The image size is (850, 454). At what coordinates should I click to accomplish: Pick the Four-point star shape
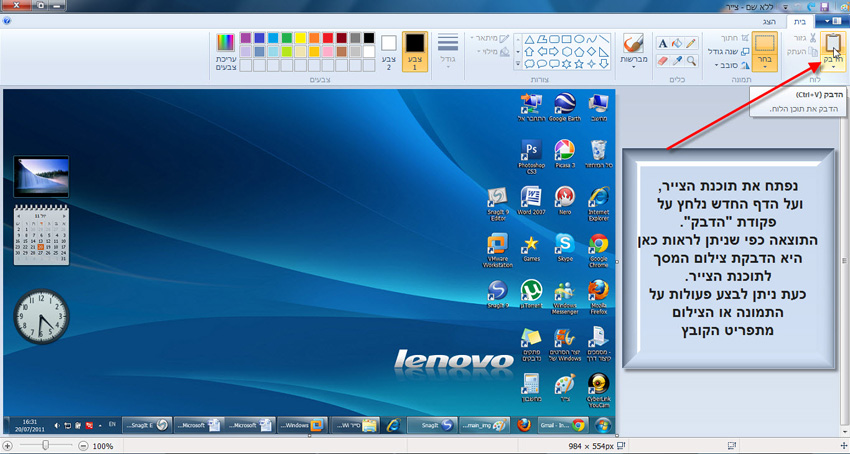[x=592, y=64]
